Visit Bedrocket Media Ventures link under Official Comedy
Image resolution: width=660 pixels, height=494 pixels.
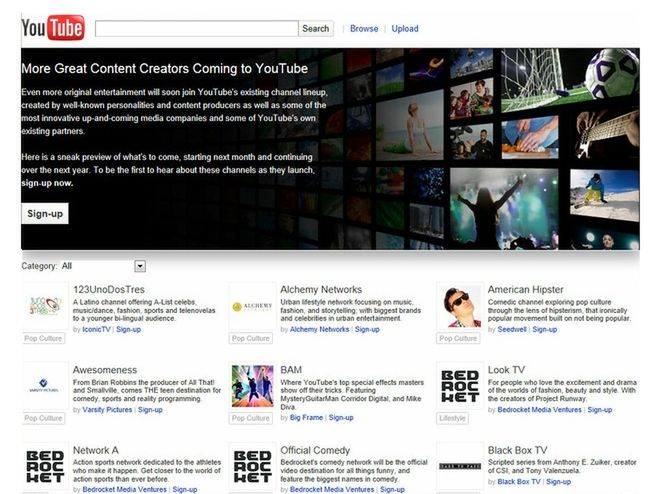pos(332,489)
